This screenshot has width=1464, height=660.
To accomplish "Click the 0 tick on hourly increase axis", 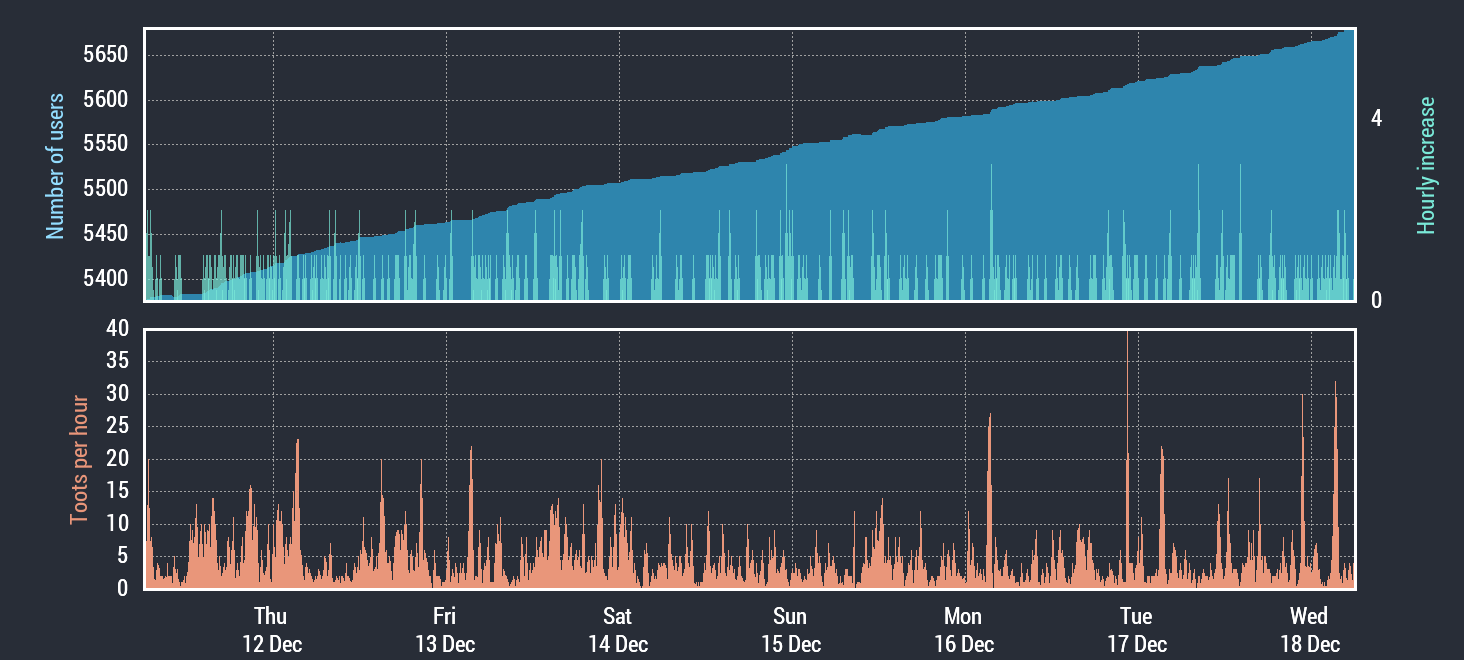I will pyautogui.click(x=1376, y=300).
